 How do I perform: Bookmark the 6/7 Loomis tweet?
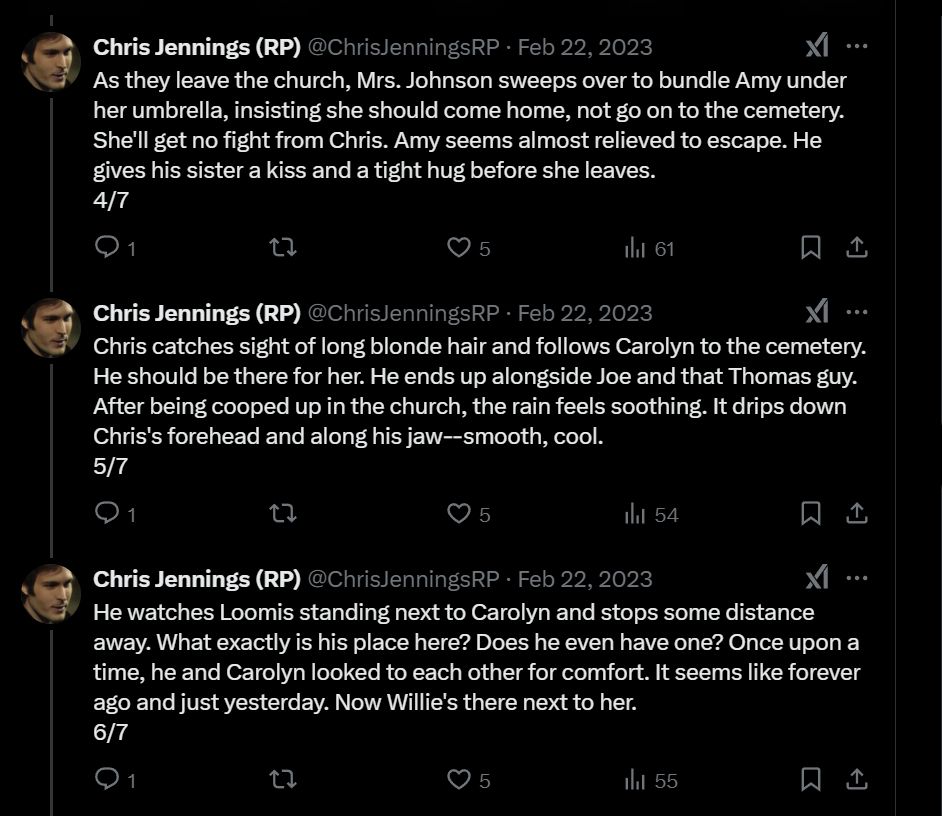click(811, 780)
